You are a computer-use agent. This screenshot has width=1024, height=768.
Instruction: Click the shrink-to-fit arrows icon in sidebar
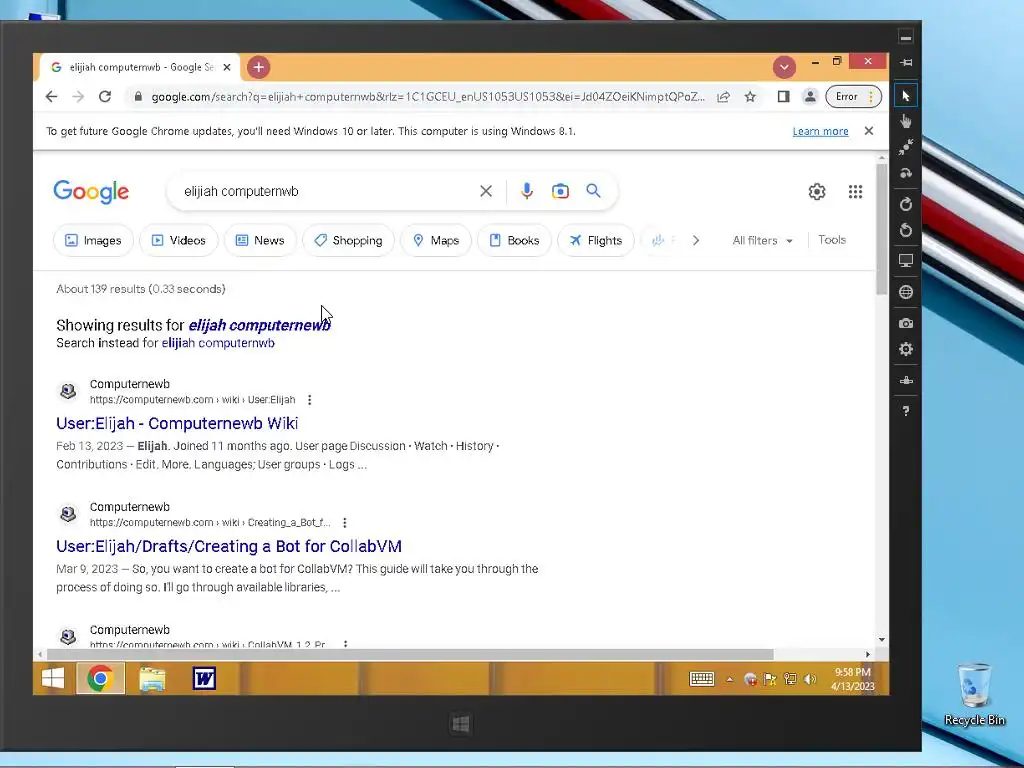[906, 147]
